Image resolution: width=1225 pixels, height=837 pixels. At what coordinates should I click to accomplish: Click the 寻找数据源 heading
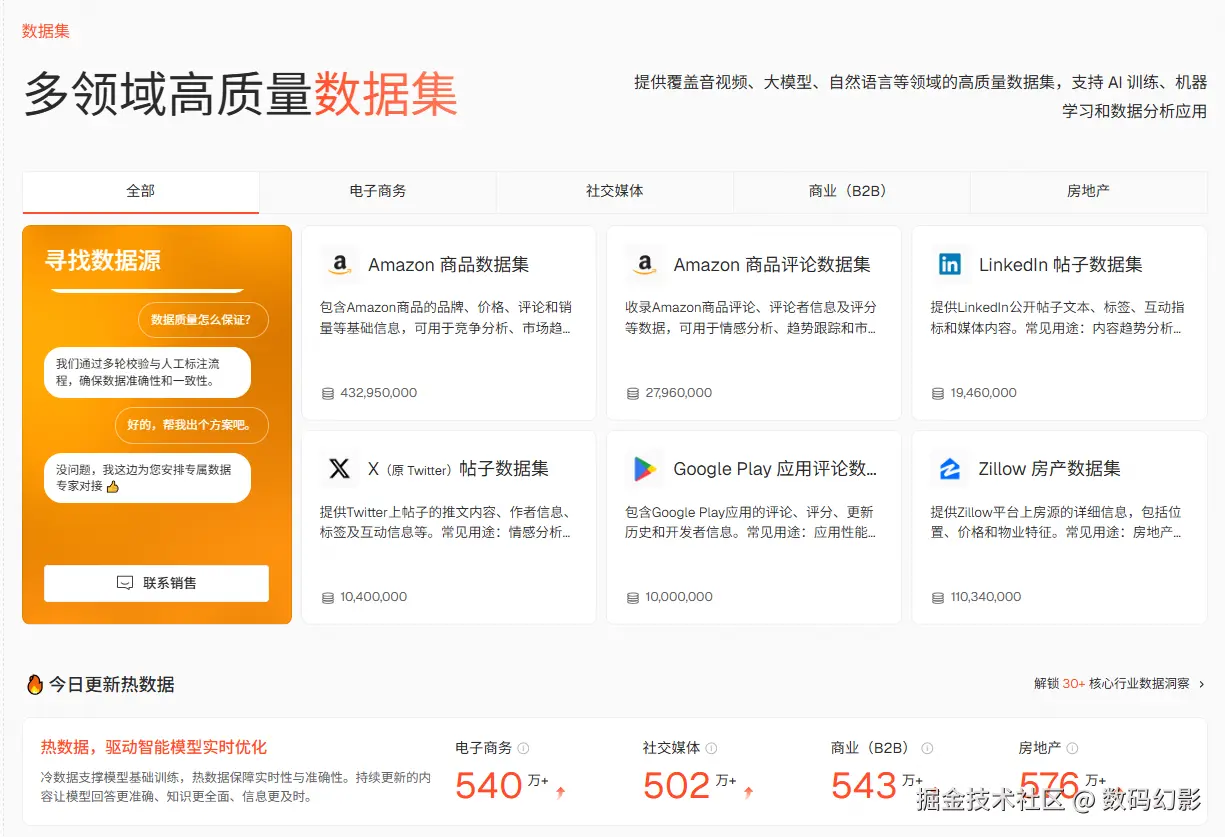103,261
